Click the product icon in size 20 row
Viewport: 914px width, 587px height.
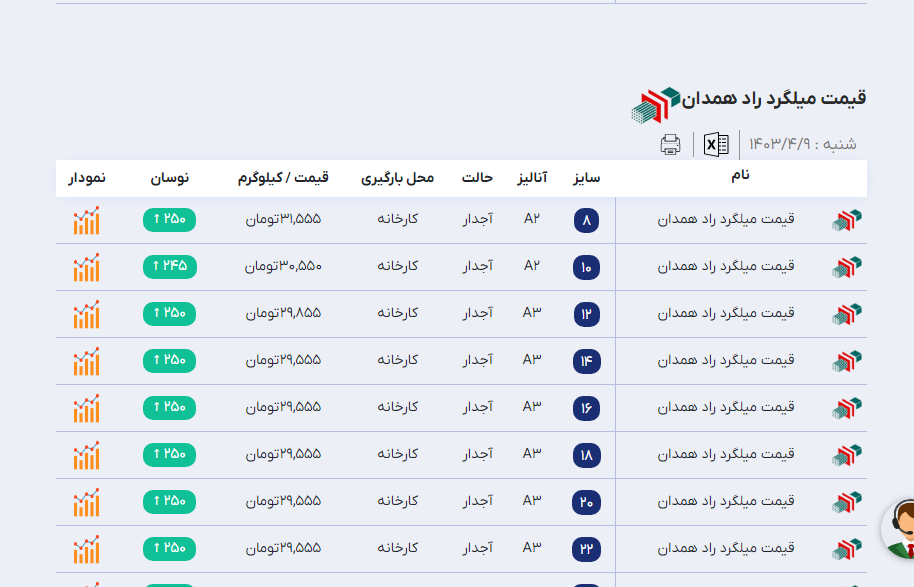[x=847, y=502]
